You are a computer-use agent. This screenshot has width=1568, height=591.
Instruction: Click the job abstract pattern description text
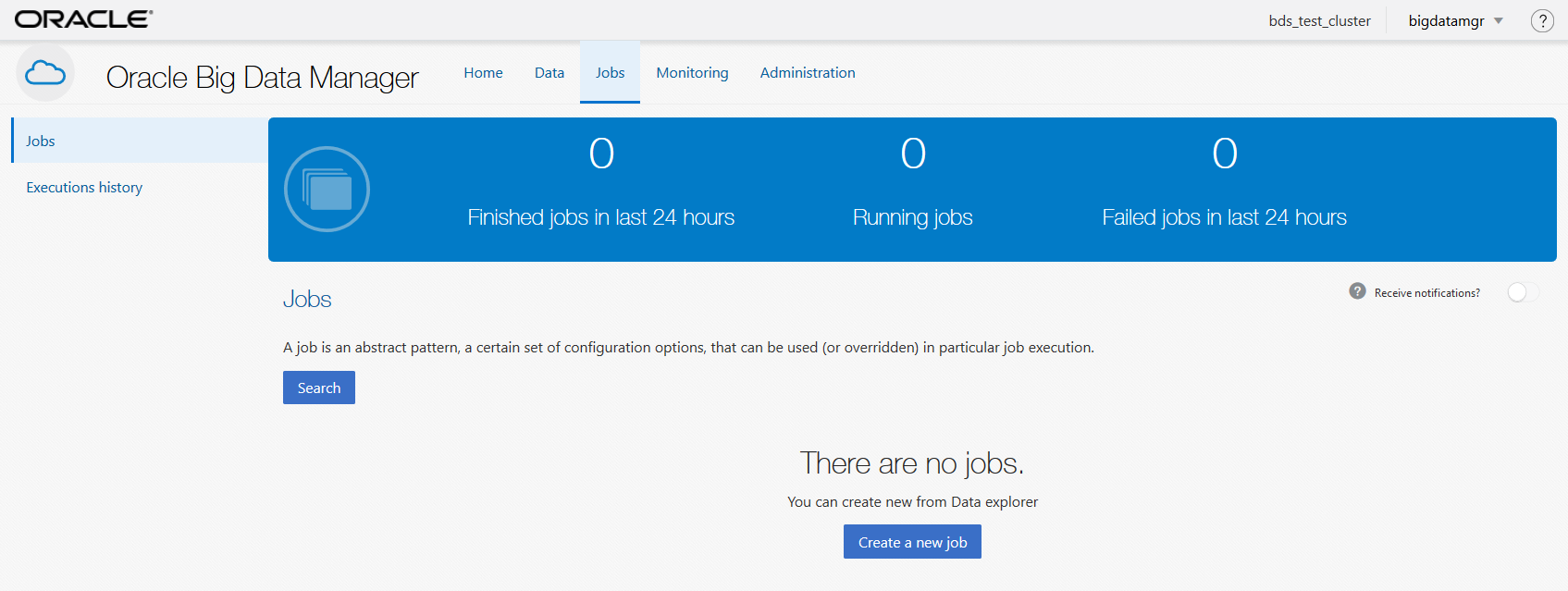click(x=688, y=348)
